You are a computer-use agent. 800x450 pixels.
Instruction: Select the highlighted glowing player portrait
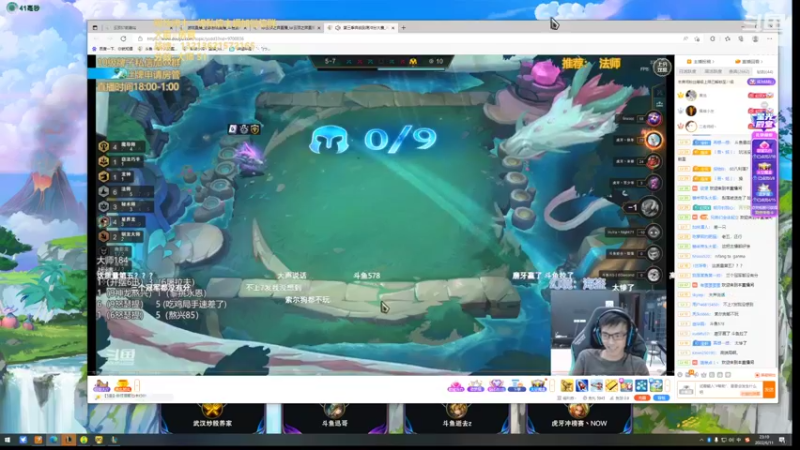pyautogui.click(x=653, y=140)
